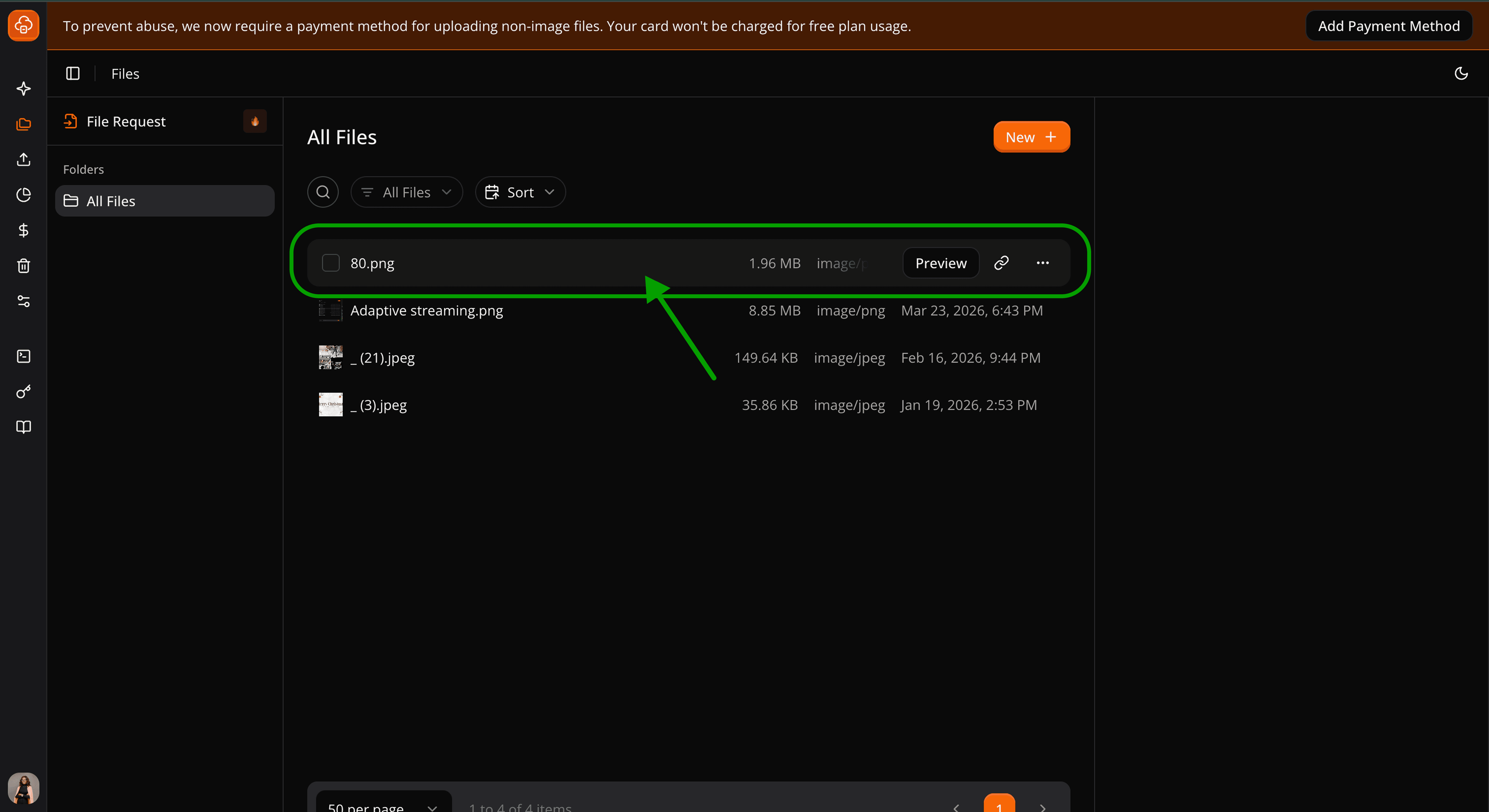
Task: Open the sparkle AI icon in sidebar
Action: [x=23, y=88]
